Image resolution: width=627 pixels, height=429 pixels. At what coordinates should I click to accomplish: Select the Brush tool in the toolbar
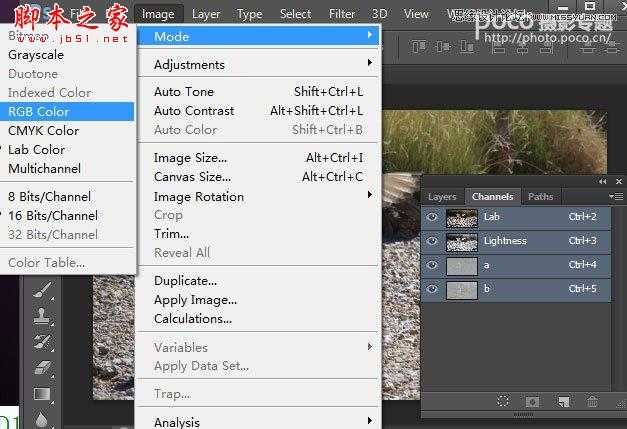[x=42, y=290]
